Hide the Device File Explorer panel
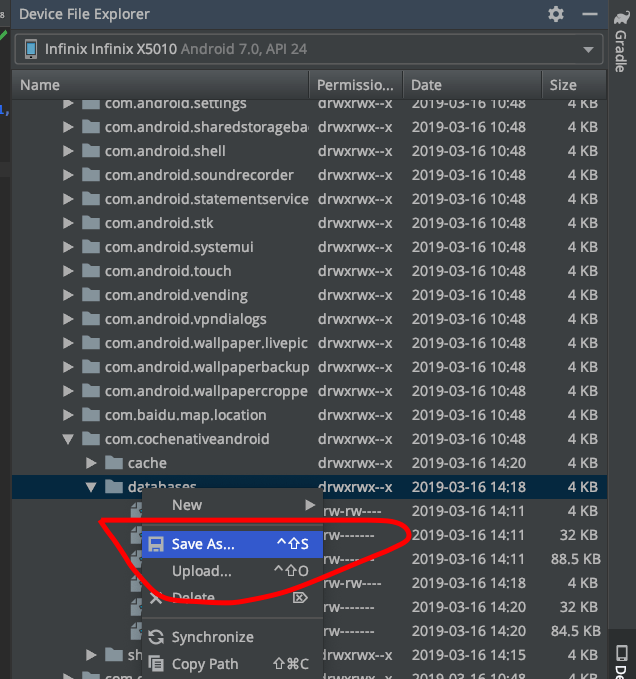The image size is (636, 679). (x=591, y=14)
